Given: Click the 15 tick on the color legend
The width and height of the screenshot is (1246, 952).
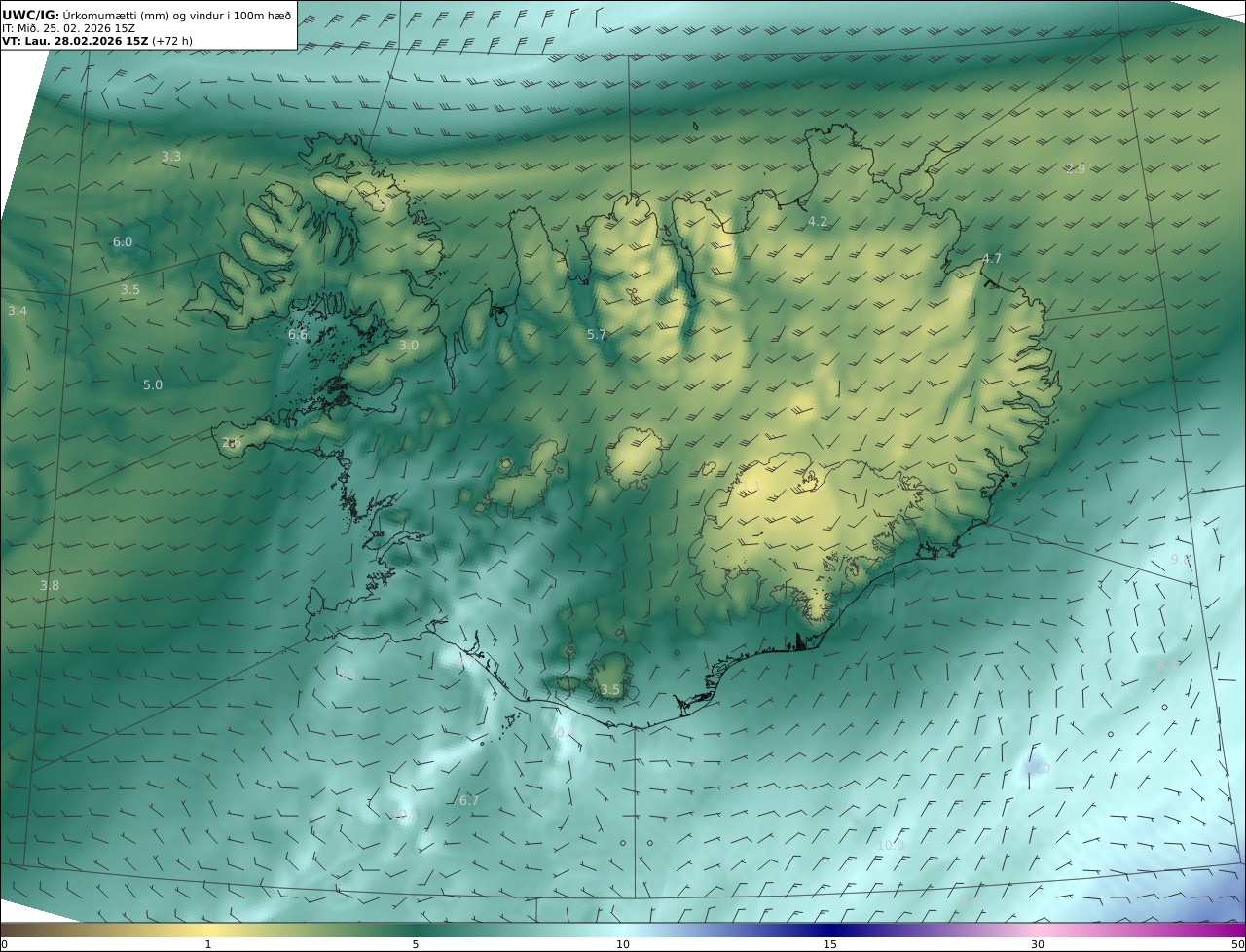Looking at the screenshot, I should 830,944.
